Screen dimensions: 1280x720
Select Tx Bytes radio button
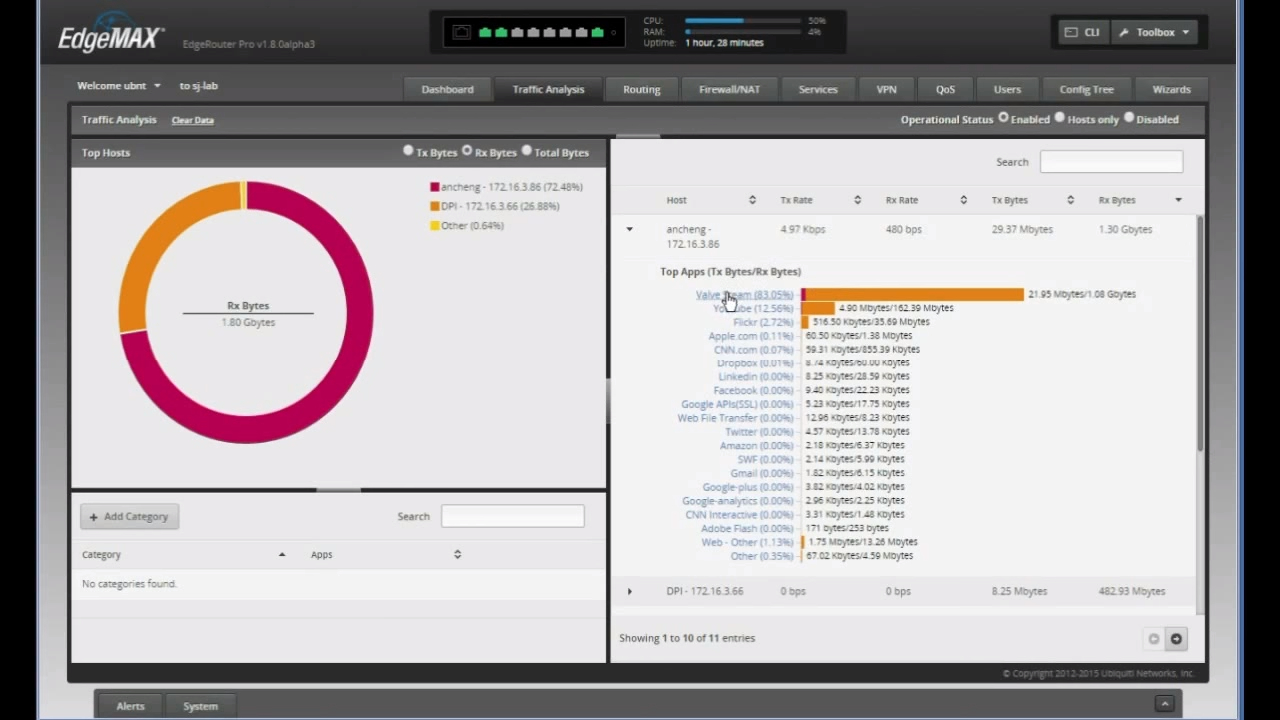pos(408,151)
